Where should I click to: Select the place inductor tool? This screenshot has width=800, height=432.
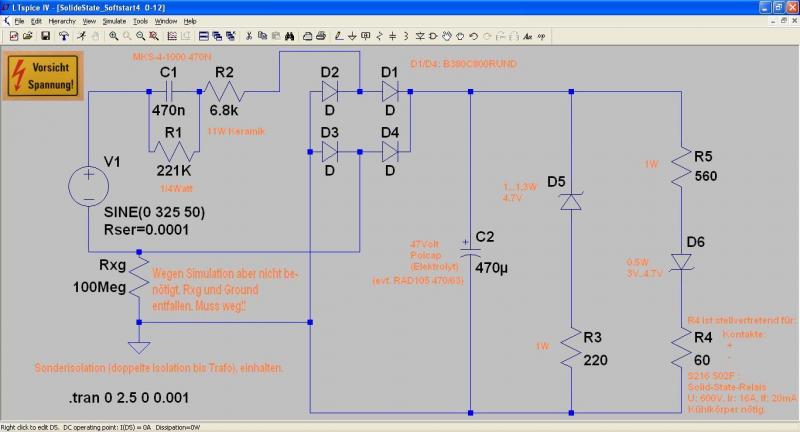[x=406, y=36]
